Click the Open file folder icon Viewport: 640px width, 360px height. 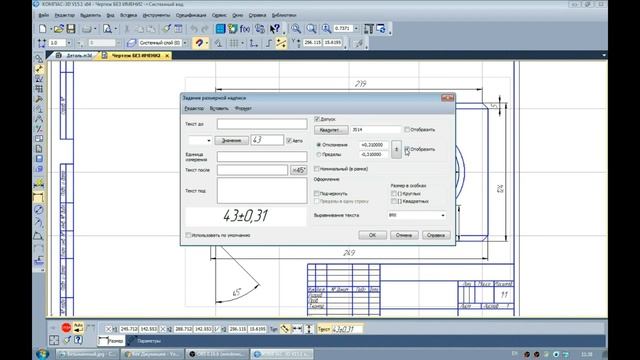pos(59,29)
